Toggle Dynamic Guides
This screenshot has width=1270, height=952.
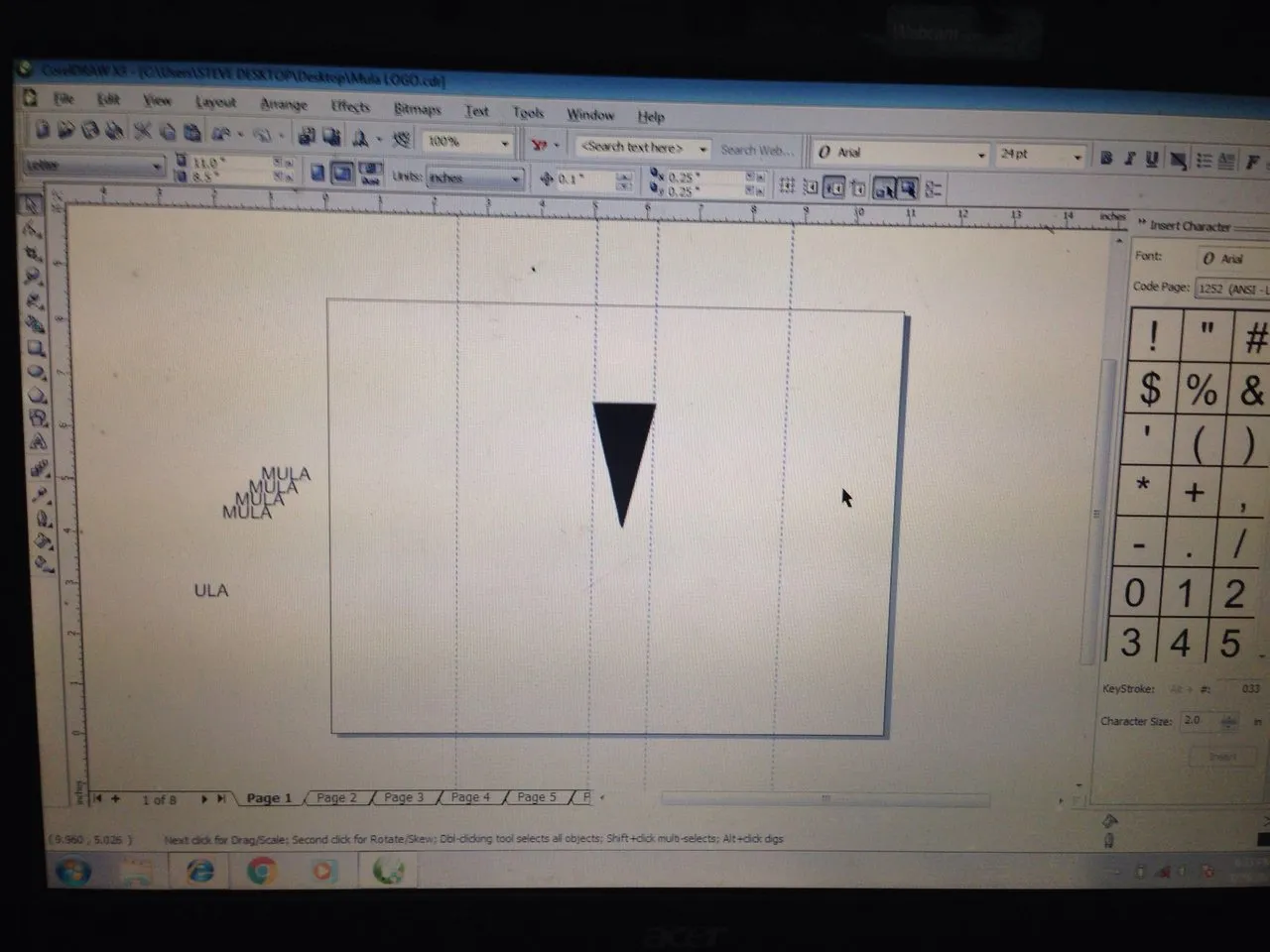(858, 187)
